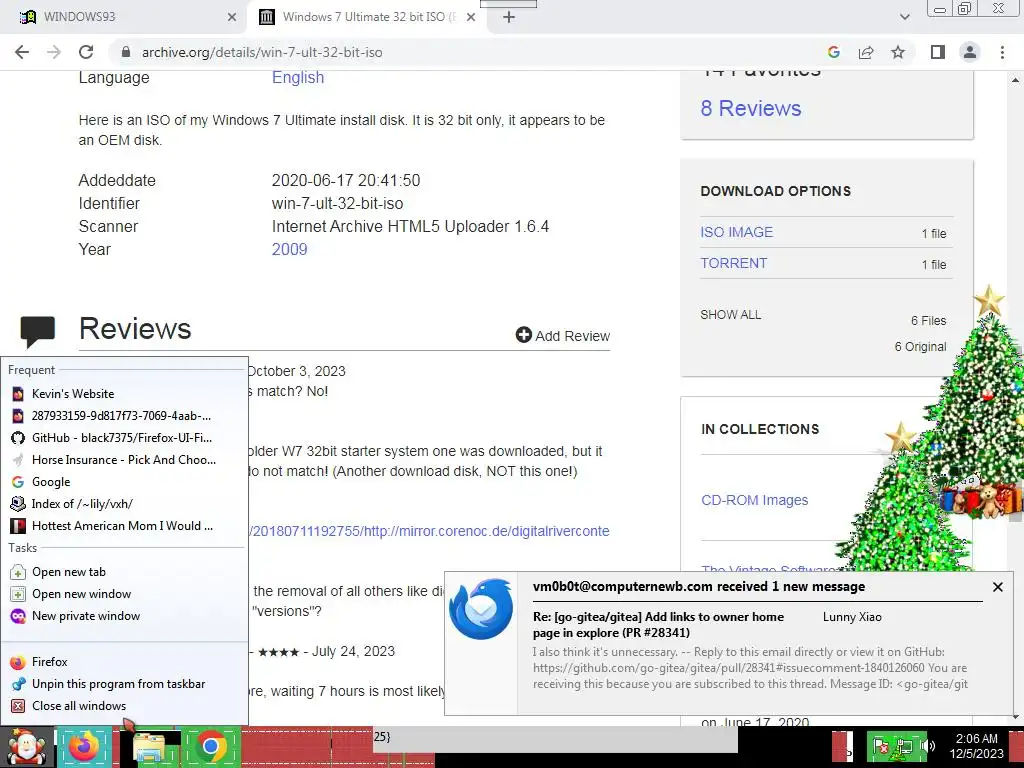Click the Addeddate value 2020-06-17 20:41:50
Viewport: 1024px width, 768px height.
coord(346,181)
